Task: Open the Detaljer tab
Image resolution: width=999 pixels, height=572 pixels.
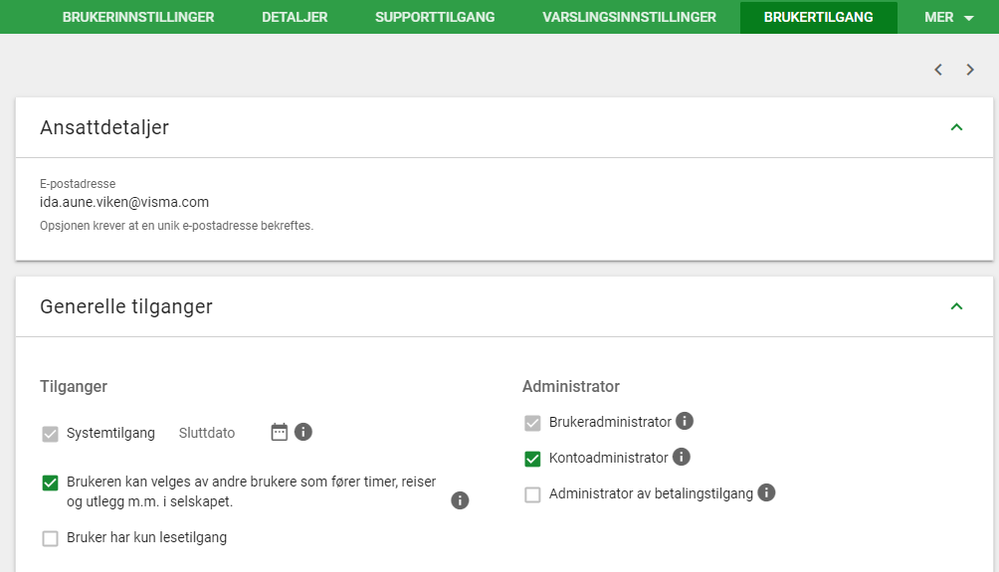Action: 294,17
